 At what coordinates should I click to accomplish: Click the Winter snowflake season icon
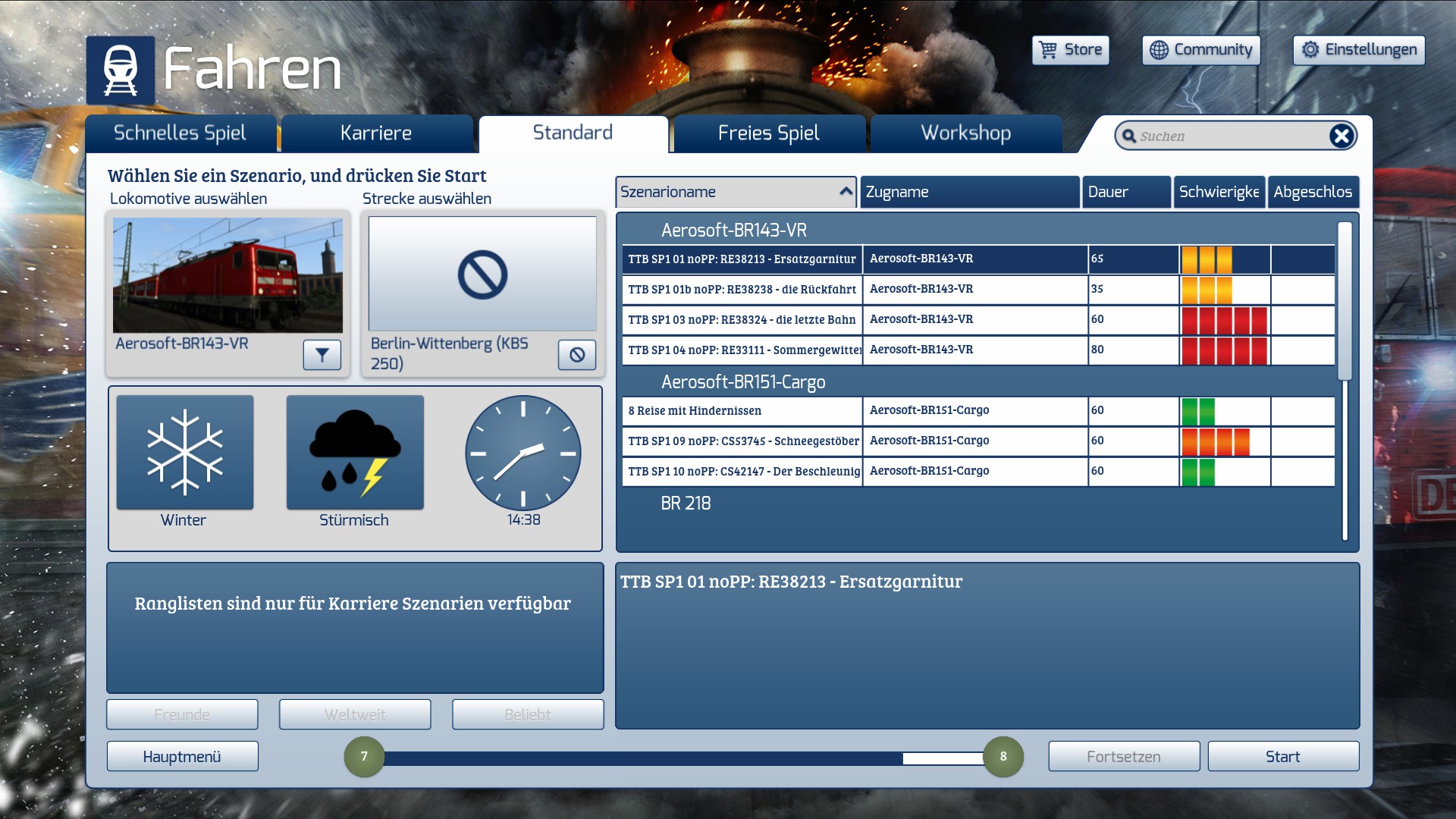pos(185,452)
